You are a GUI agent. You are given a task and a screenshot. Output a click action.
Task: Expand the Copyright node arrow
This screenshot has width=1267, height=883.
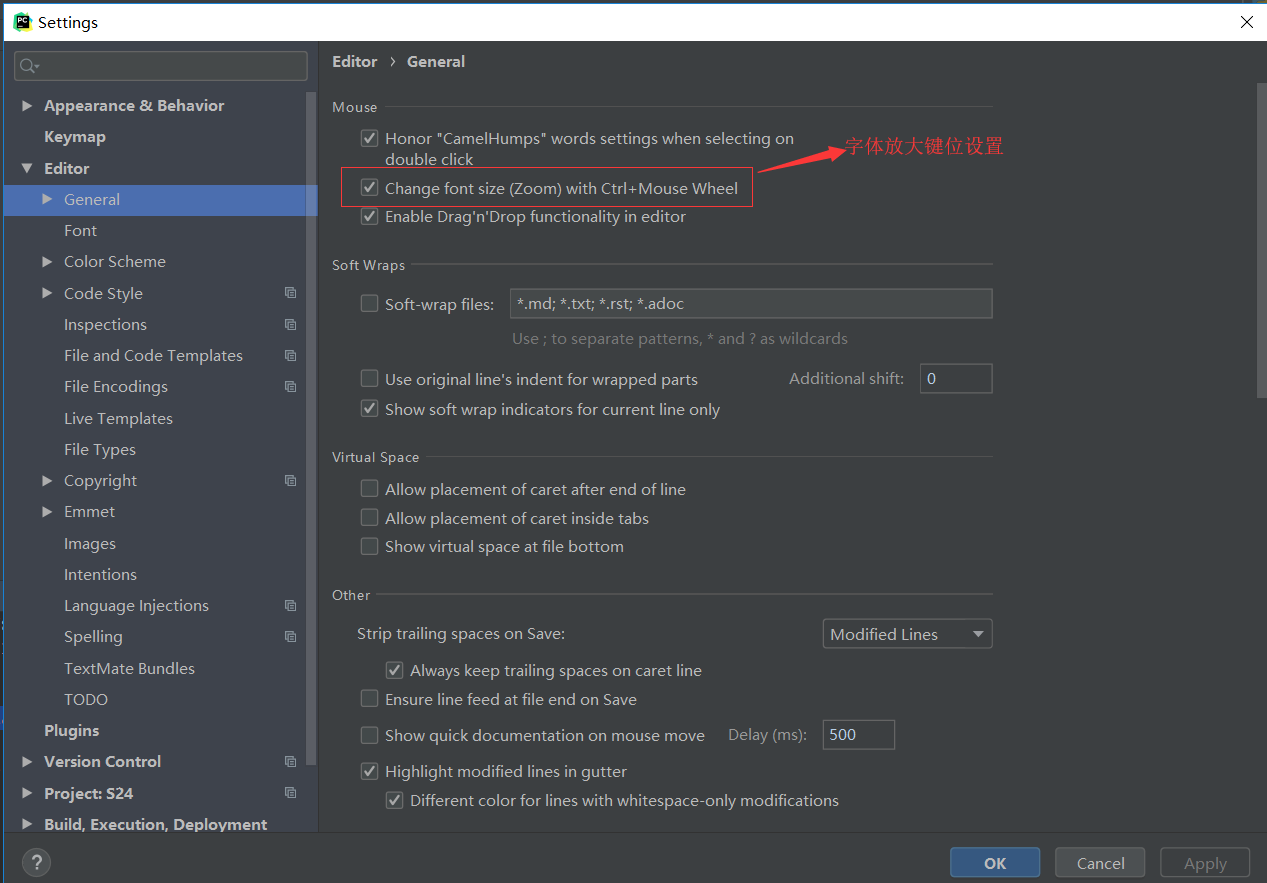coord(47,480)
